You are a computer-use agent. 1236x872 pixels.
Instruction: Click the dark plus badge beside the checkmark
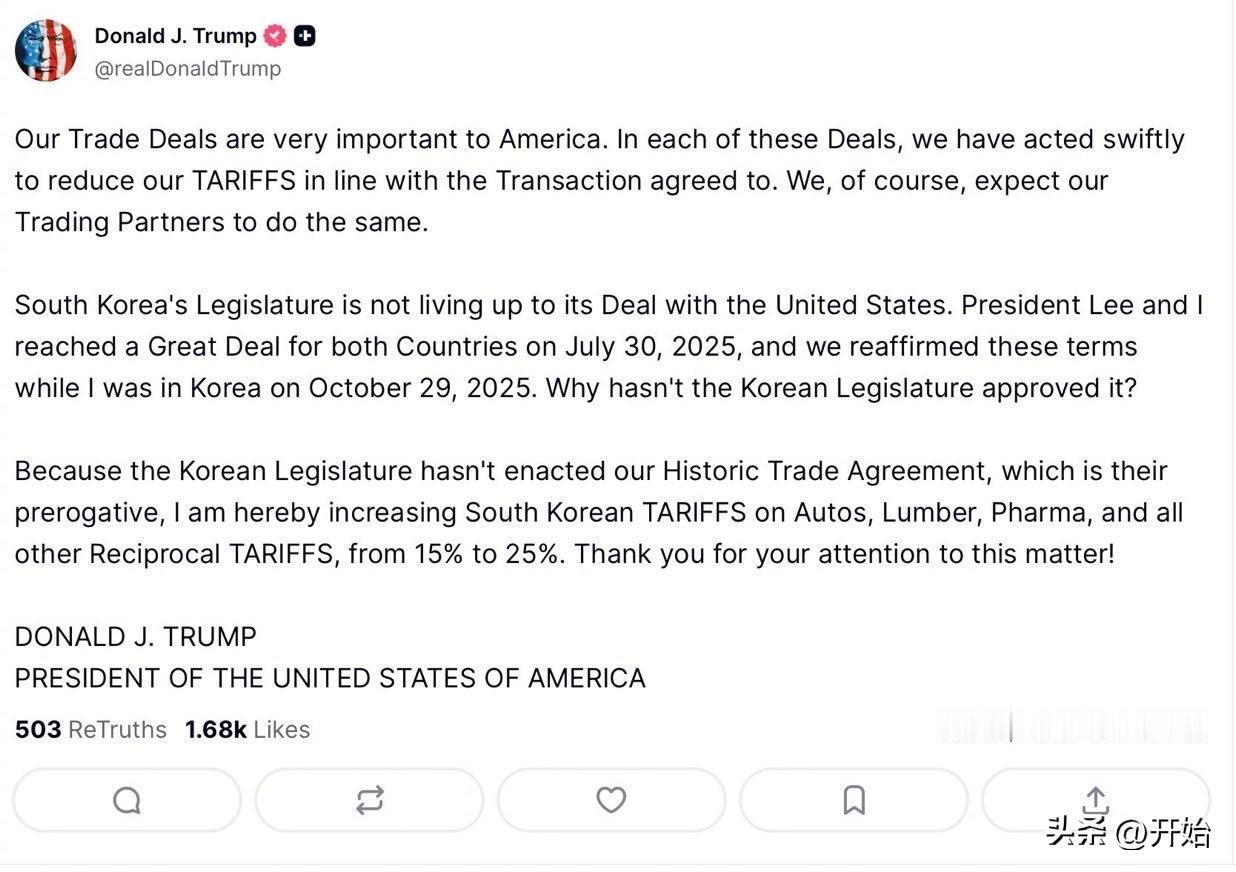pos(305,35)
